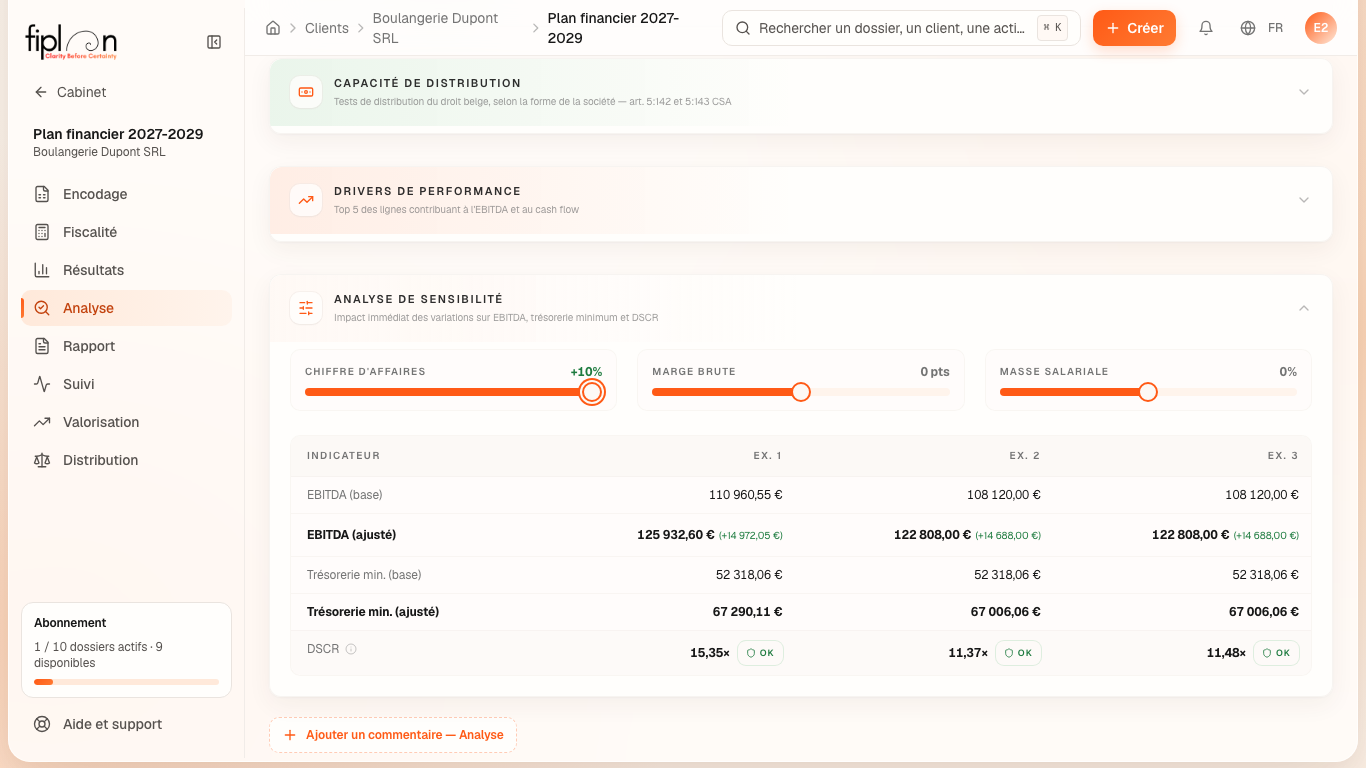Click the DSCR OK badge for Ex. 3
The image size is (1366, 768).
1276,653
